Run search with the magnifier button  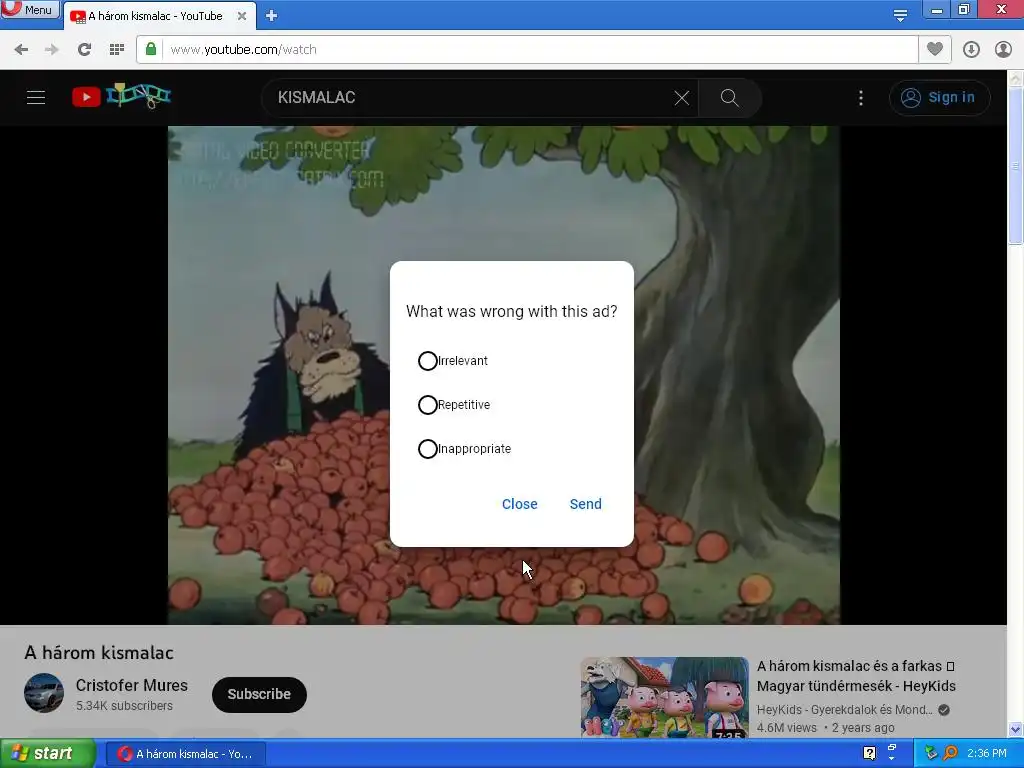click(729, 98)
